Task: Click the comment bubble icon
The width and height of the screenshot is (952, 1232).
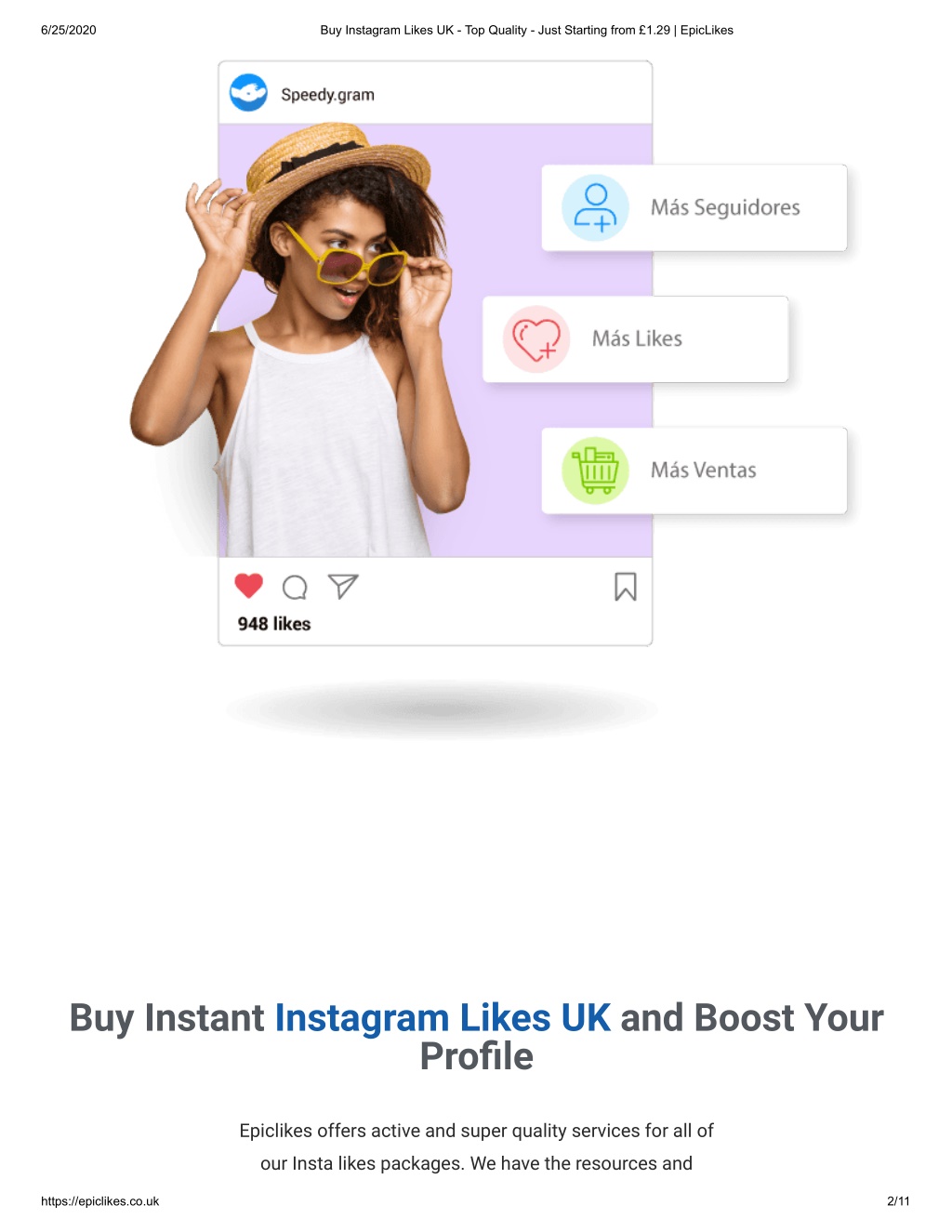Action: point(295,588)
